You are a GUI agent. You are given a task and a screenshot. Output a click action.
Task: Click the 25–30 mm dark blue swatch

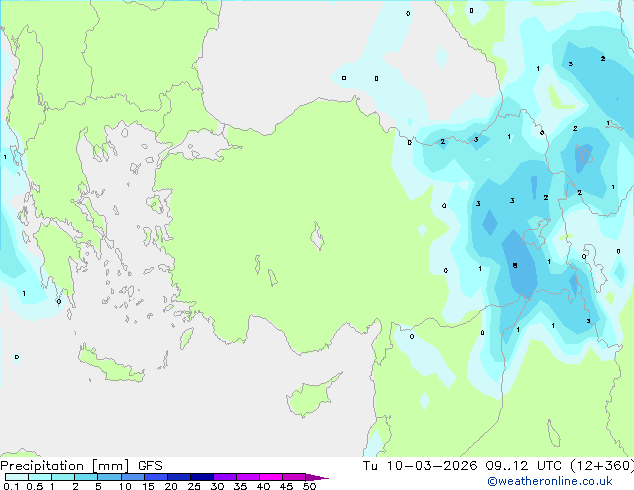(x=202, y=477)
